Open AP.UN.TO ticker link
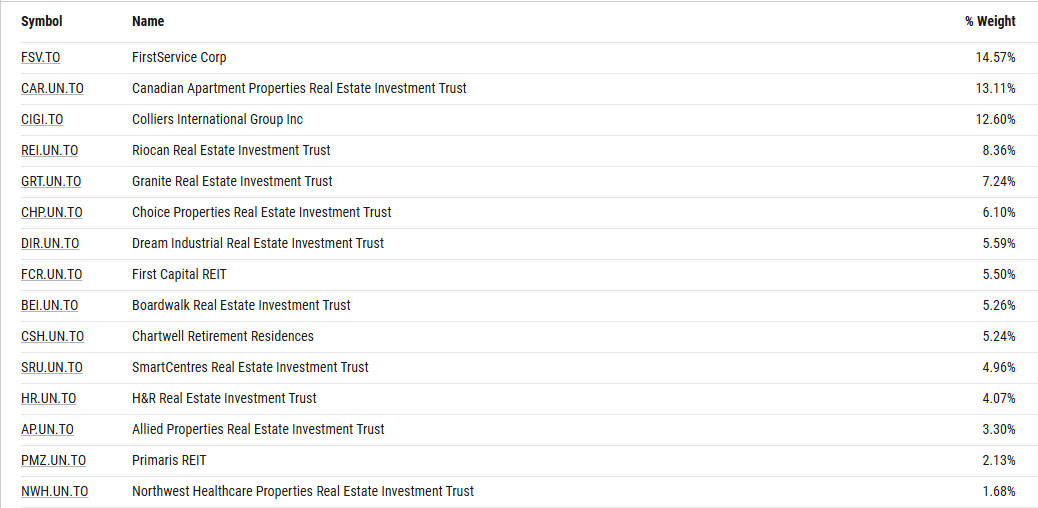1038x508 pixels. click(47, 430)
